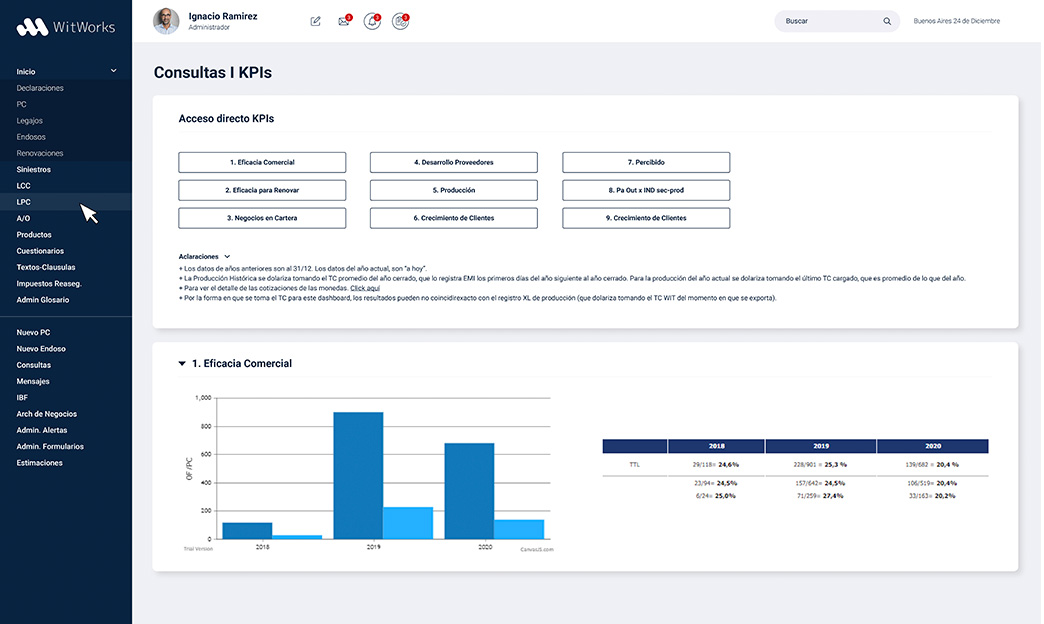Click the circular icon right of the bell
This screenshot has width=1044, height=624.
click(x=400, y=21)
